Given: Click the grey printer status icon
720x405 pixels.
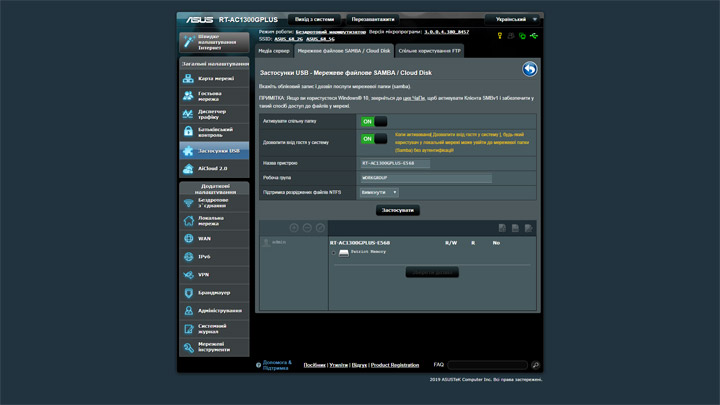Looking at the screenshot, I should [x=511, y=36].
